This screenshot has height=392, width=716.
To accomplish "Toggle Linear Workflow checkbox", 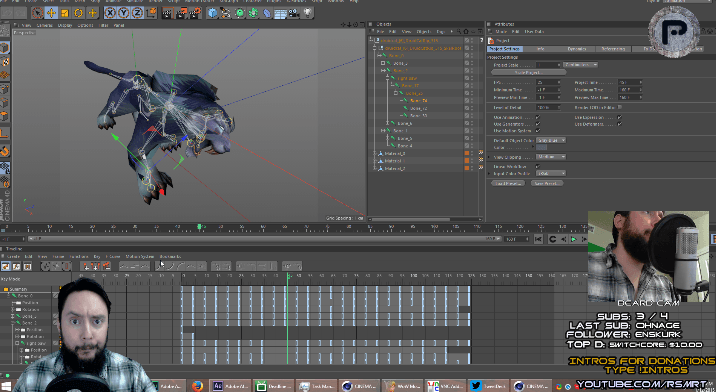I will [538, 166].
